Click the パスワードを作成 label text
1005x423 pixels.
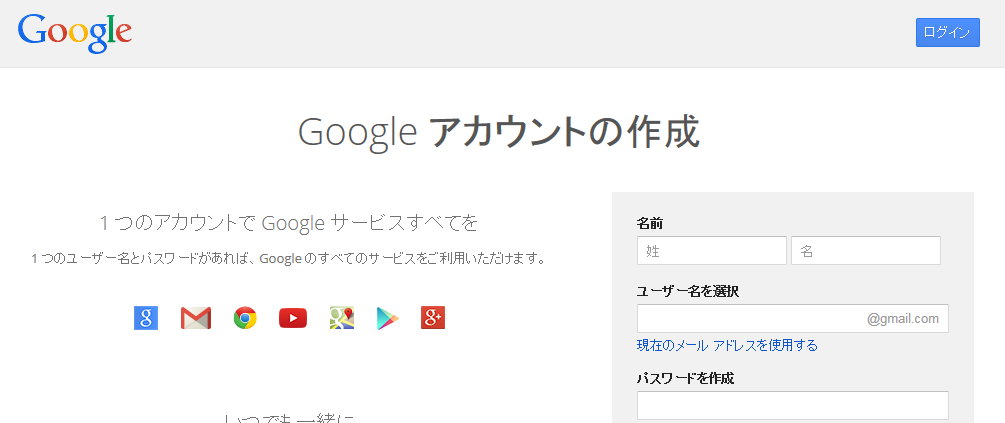[686, 378]
